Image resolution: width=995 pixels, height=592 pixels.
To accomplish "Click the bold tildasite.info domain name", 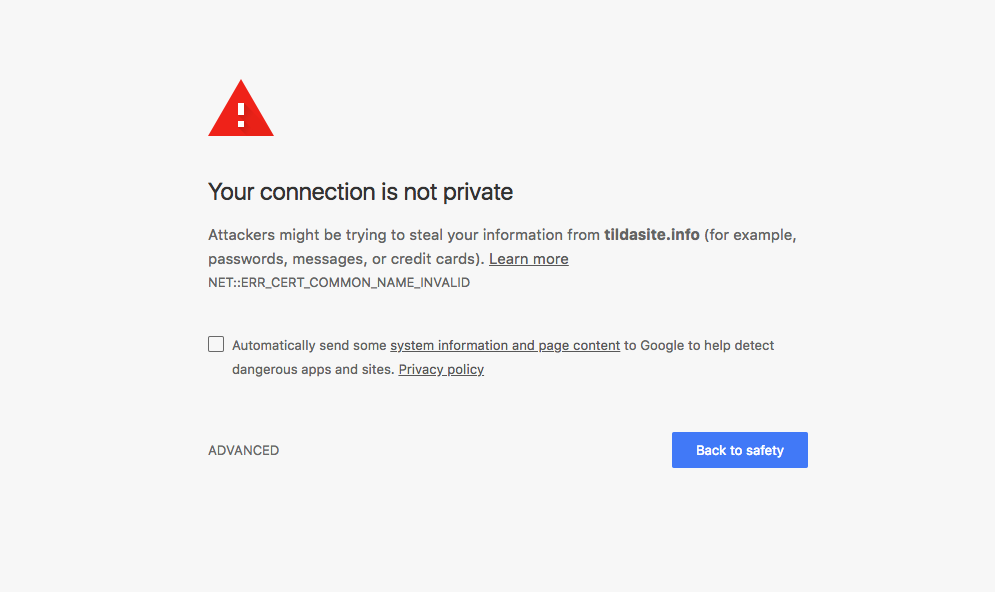I will tap(652, 235).
